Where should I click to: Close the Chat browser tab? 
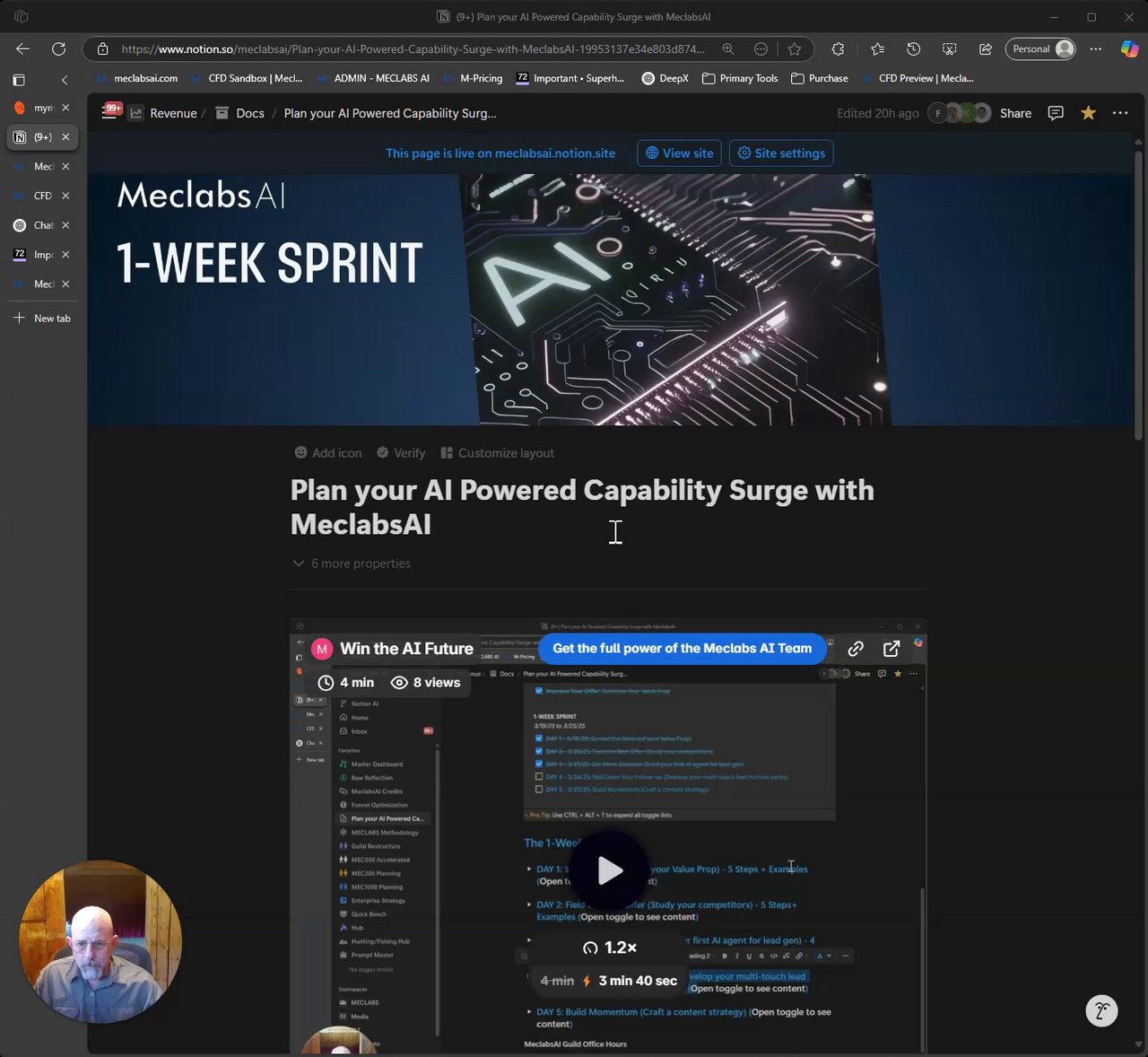pyautogui.click(x=65, y=225)
